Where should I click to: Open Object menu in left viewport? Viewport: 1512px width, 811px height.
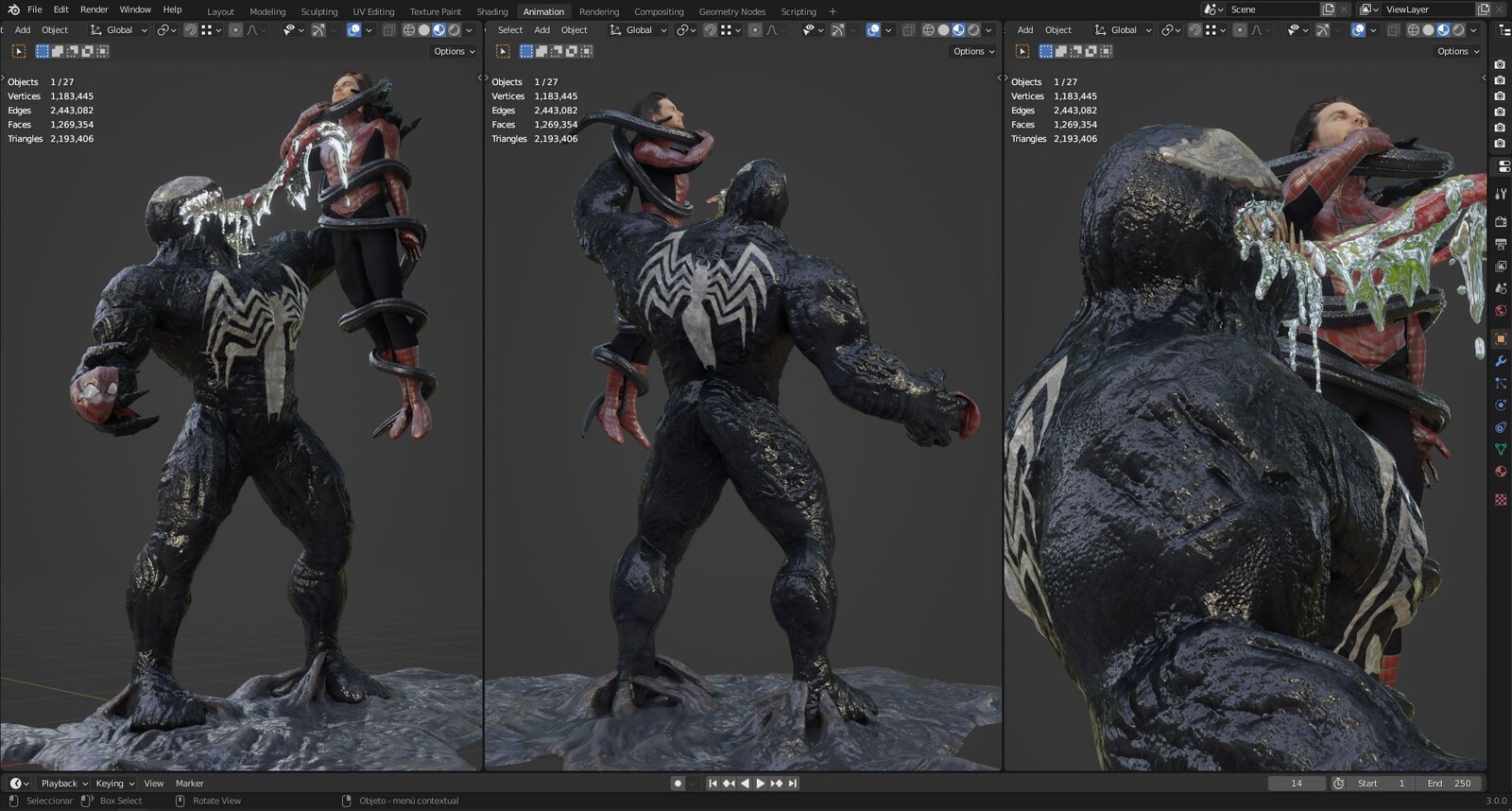[x=55, y=30]
